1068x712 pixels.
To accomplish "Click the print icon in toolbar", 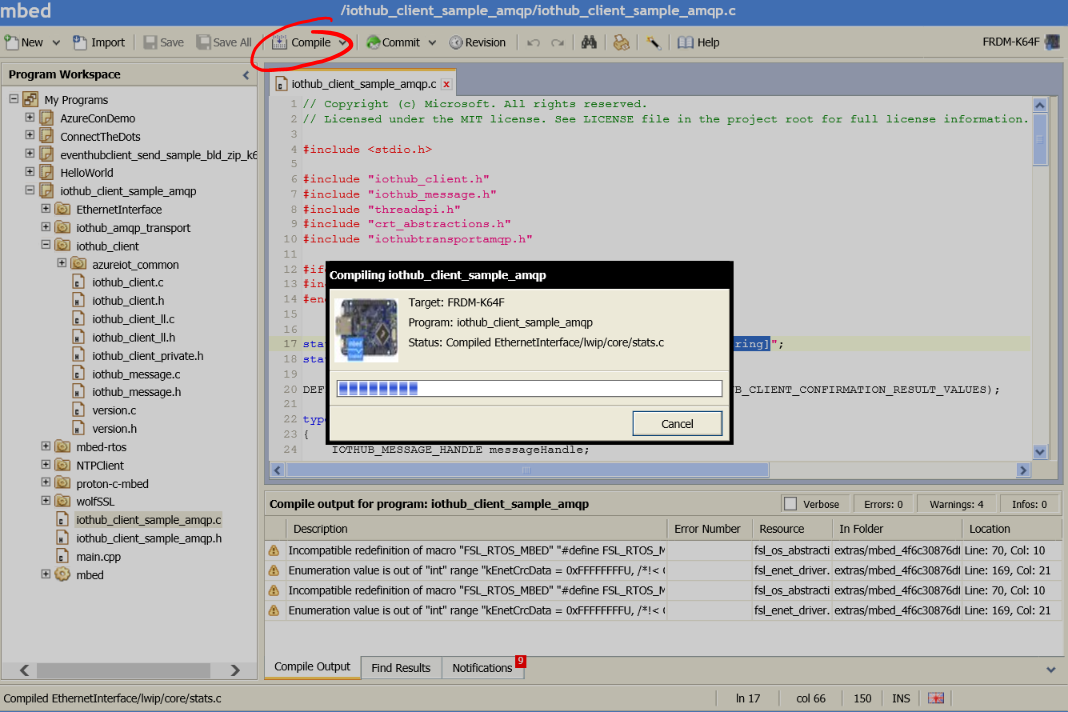I will click(x=621, y=42).
